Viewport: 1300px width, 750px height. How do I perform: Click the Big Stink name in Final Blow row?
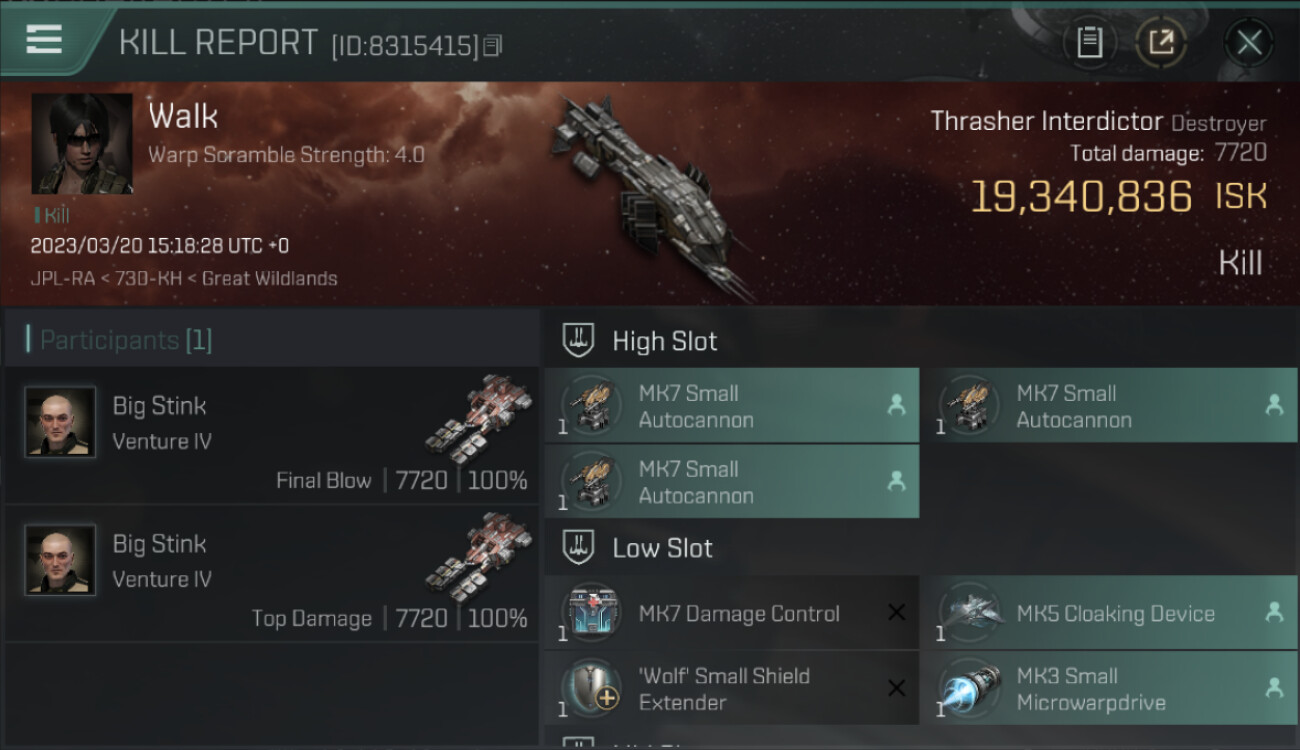point(159,406)
